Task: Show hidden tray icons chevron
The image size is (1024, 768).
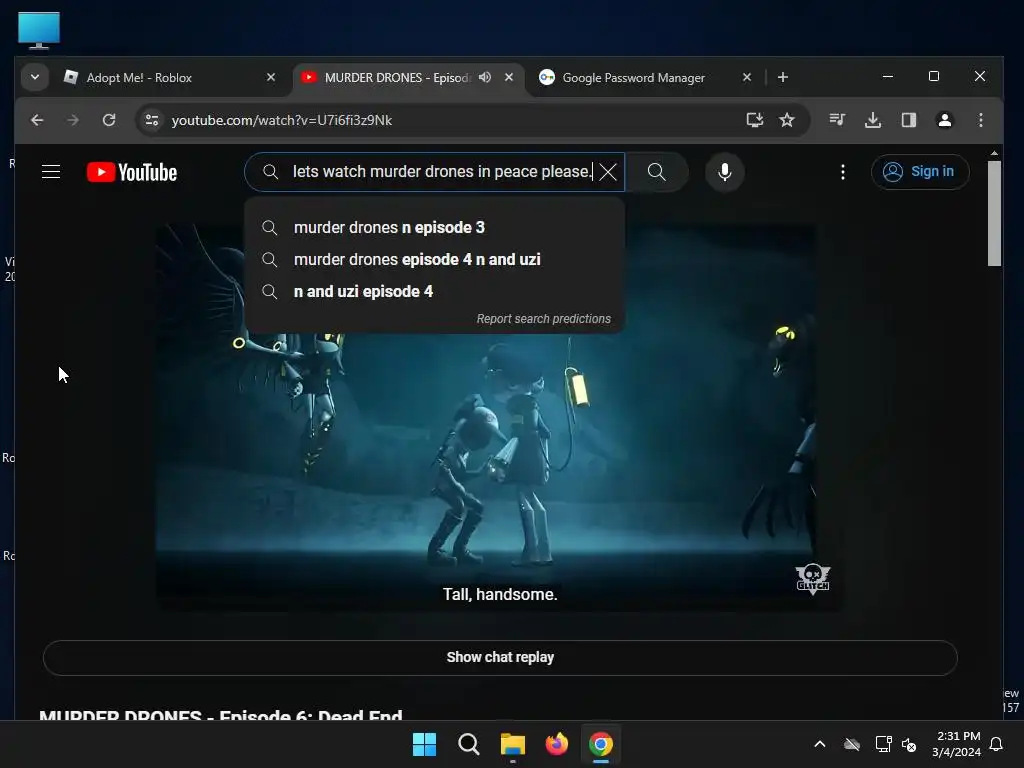Action: coord(820,744)
